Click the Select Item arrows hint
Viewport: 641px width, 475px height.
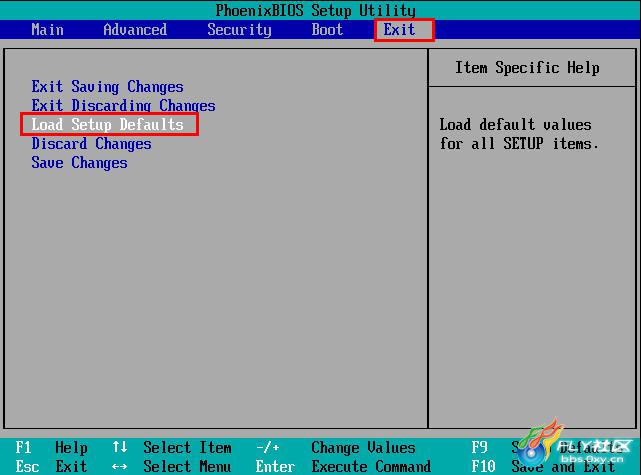click(x=172, y=448)
